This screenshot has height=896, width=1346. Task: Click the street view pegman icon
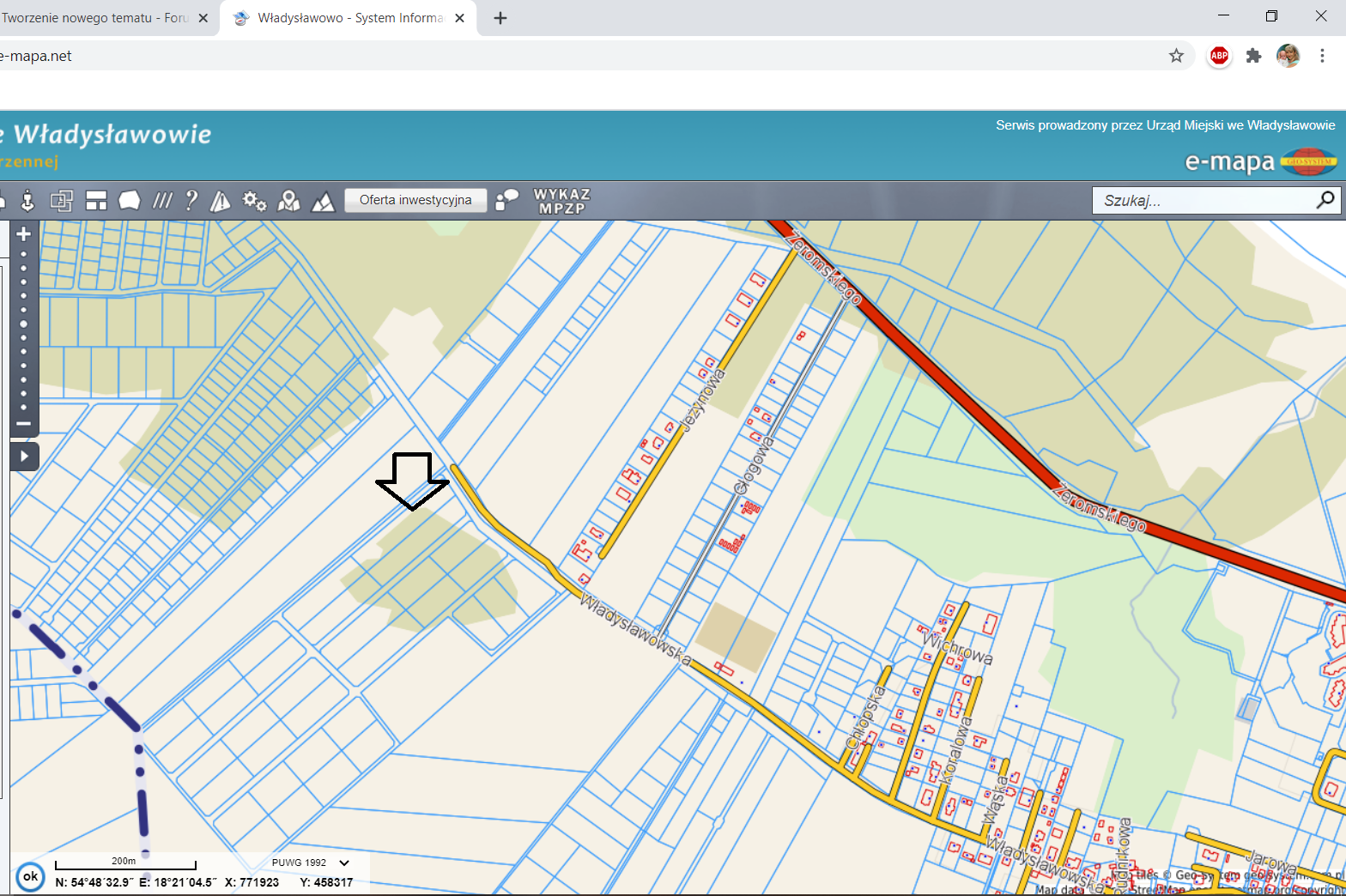pos(27,201)
